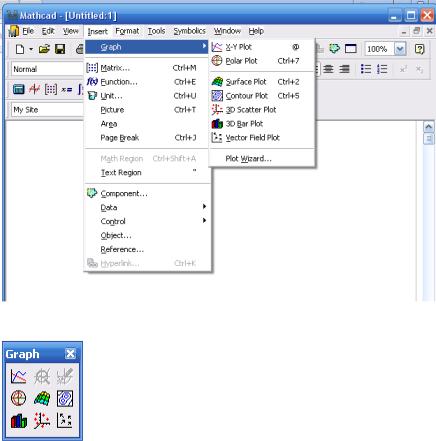The image size is (436, 441).
Task: Expand the Control submenu
Action: click(148, 221)
